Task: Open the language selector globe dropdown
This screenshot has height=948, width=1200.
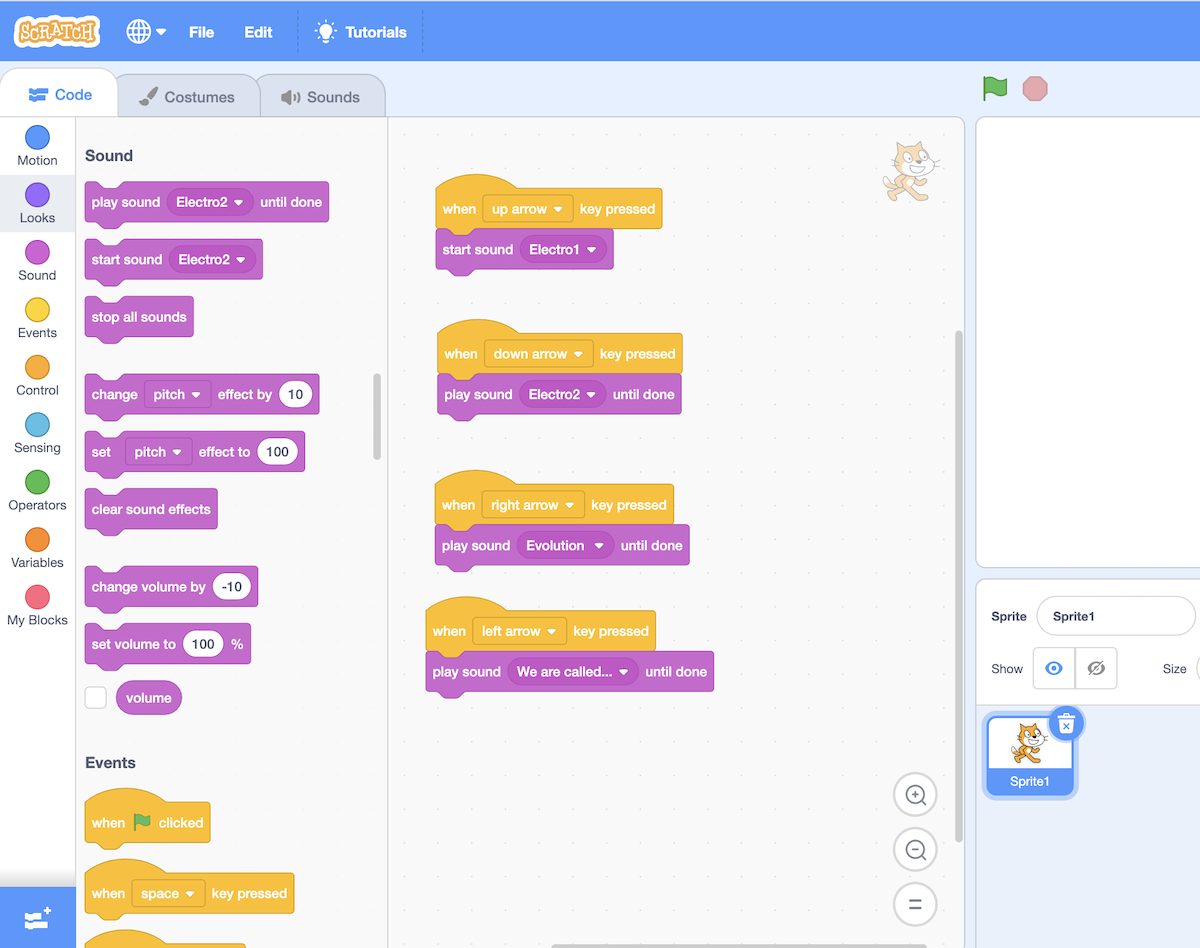Action: pos(144,31)
